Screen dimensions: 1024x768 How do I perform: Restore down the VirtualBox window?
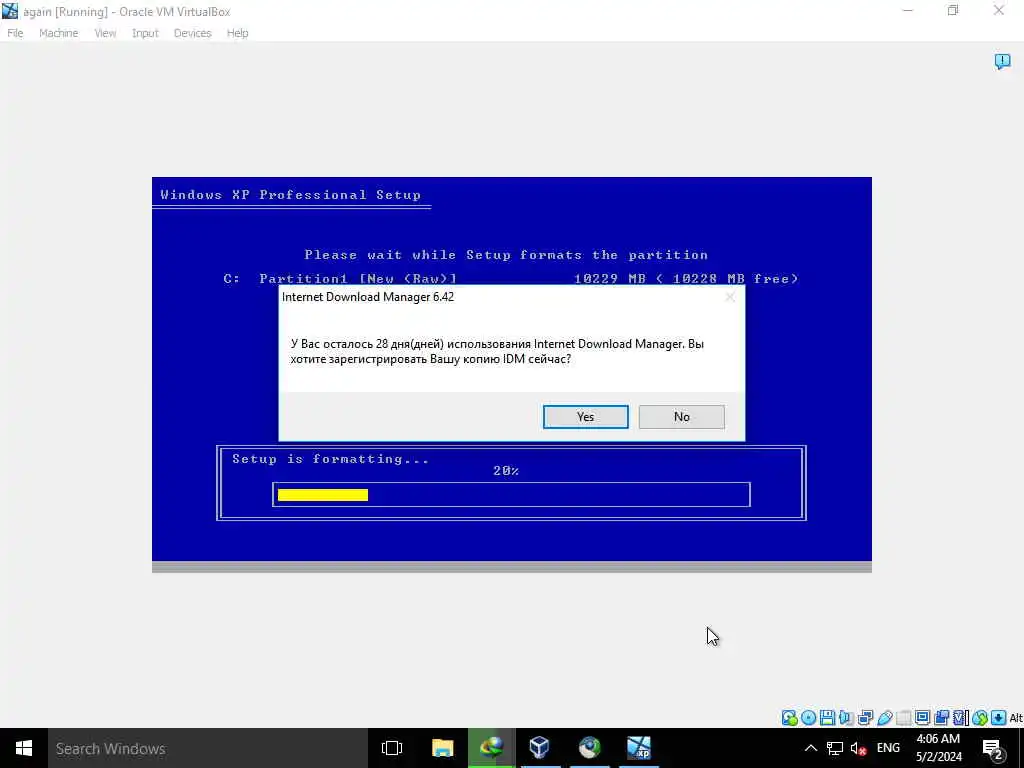(x=953, y=10)
